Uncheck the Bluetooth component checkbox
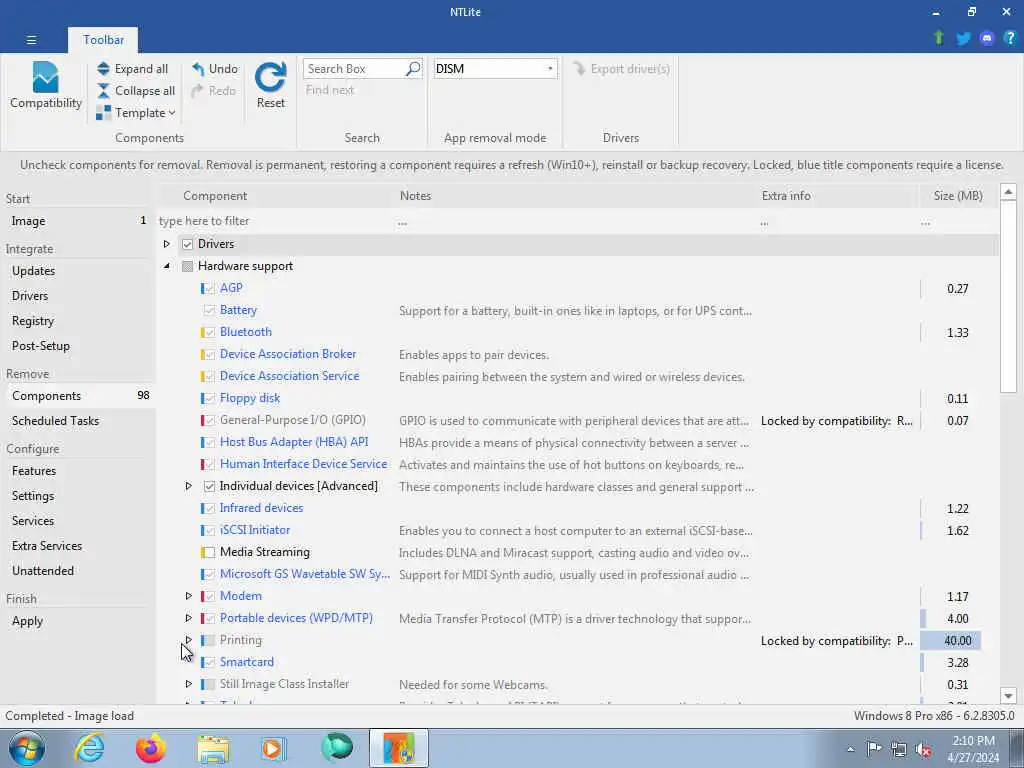 click(x=209, y=332)
